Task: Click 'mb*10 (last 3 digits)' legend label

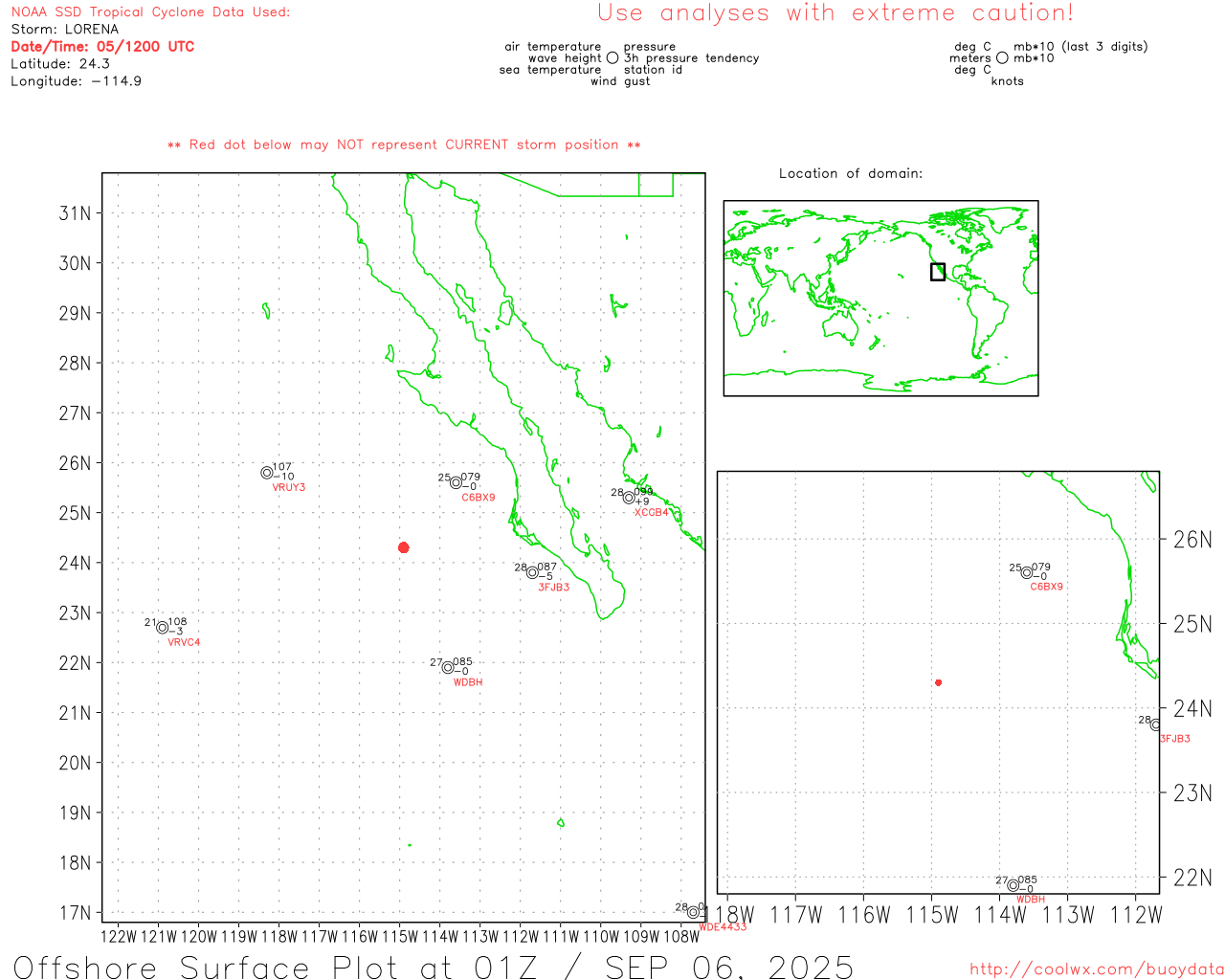Action: pos(1080,46)
